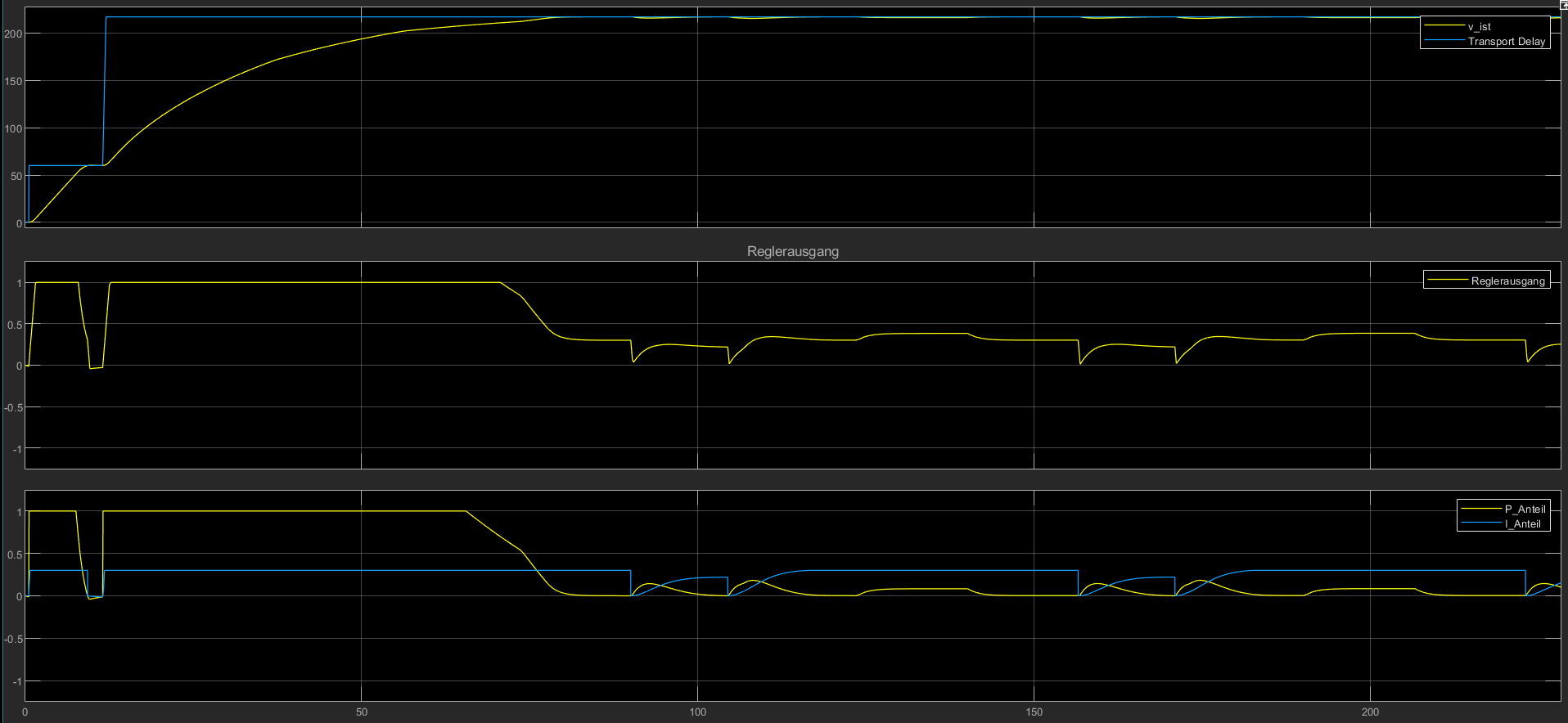Viewport: 1568px width, 723px height.
Task: Select the Reglerausgang title above the middle plot
Action: click(x=792, y=252)
